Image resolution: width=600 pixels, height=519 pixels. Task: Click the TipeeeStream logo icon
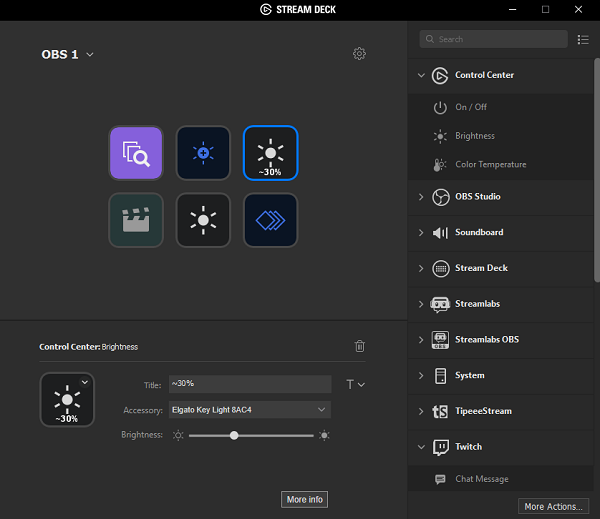click(x=440, y=411)
